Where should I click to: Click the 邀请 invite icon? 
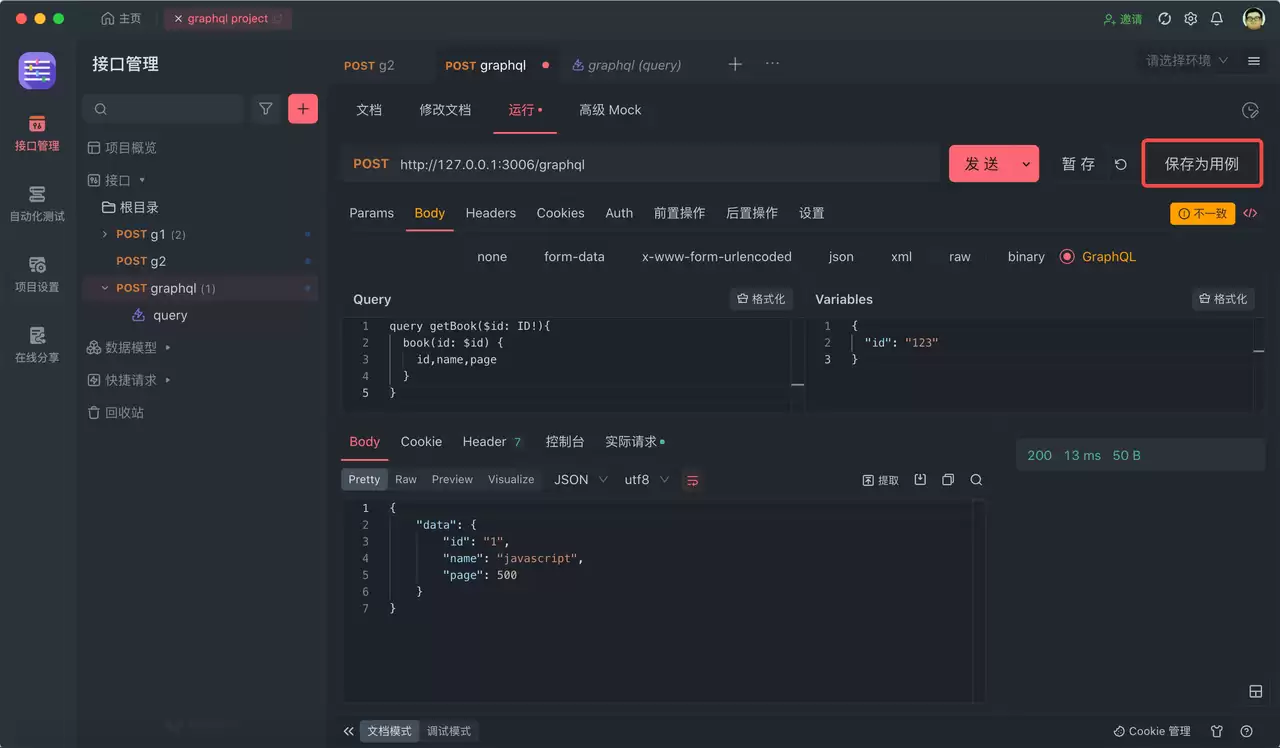1122,19
